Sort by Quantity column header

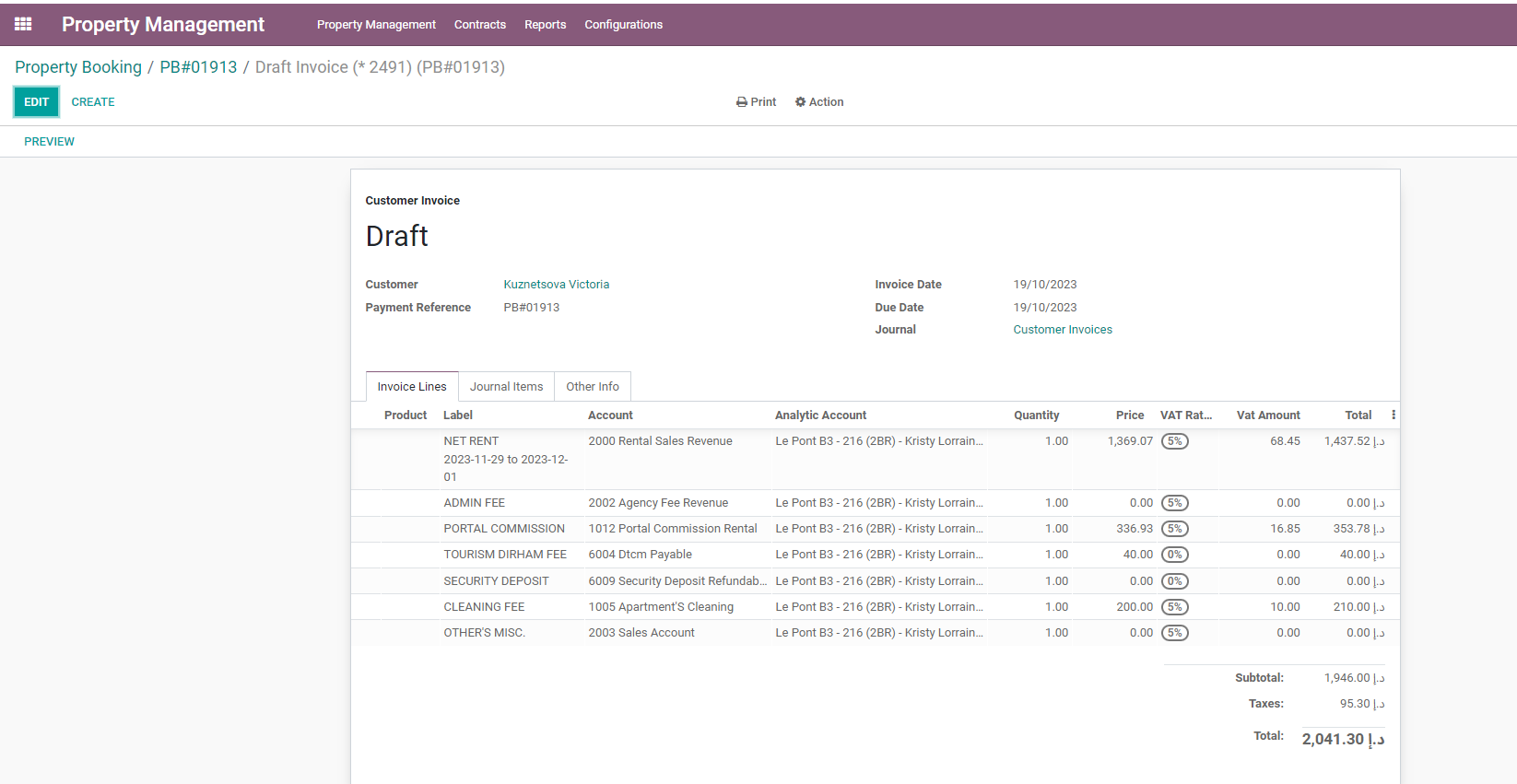click(x=1037, y=415)
